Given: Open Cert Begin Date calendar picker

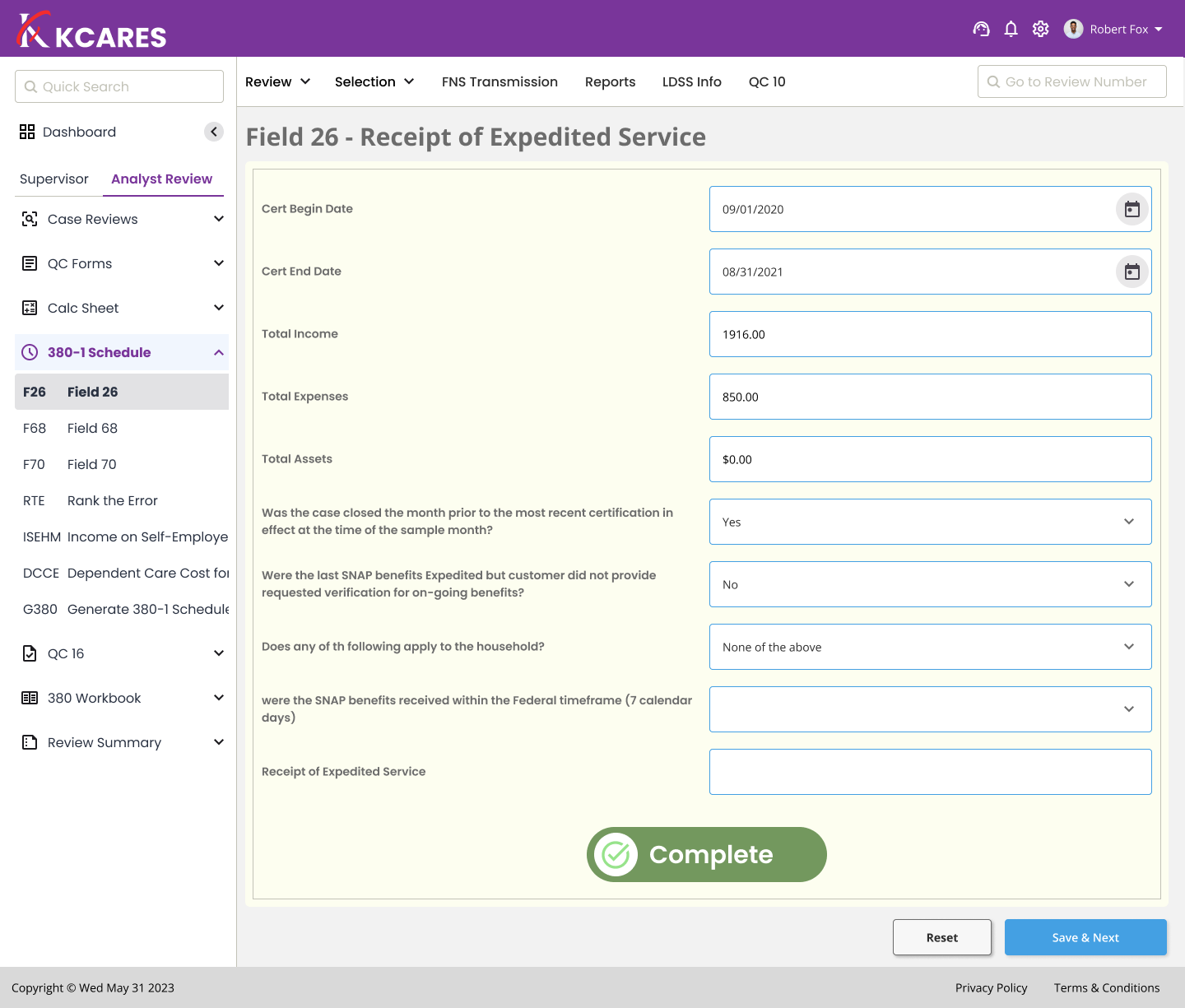Looking at the screenshot, I should pyautogui.click(x=1132, y=209).
